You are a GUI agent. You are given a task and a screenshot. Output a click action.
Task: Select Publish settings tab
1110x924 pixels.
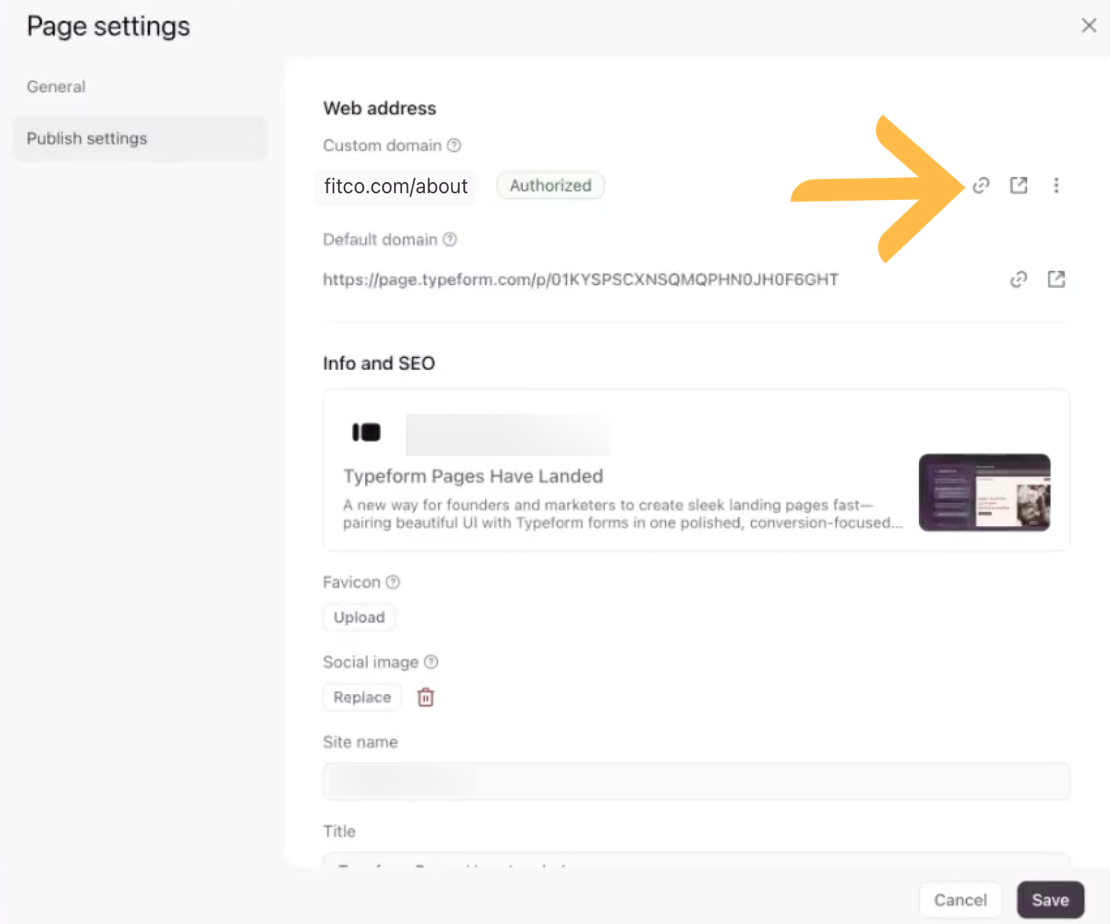pos(139,139)
